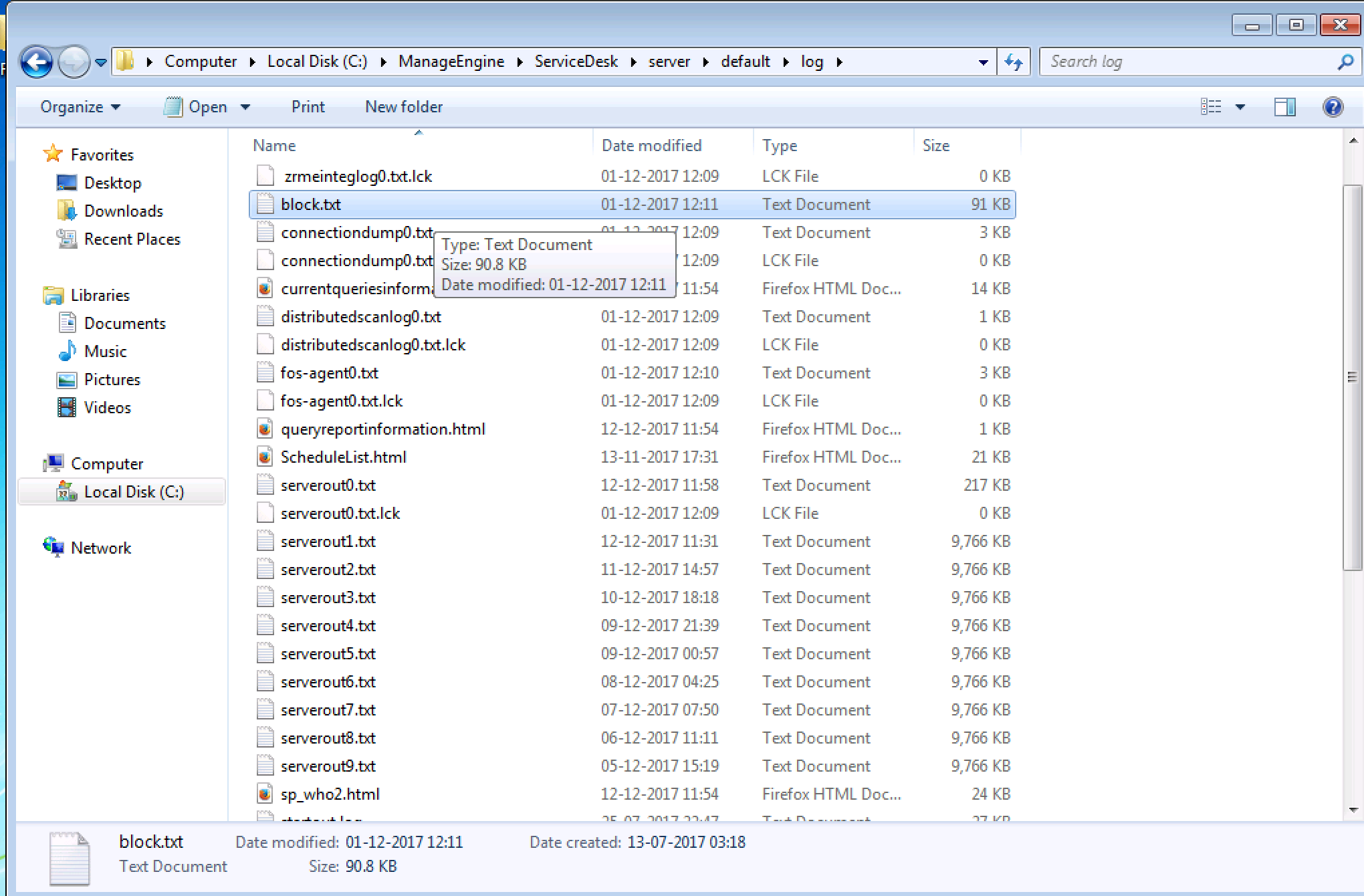The image size is (1364, 896).
Task: Select Computer in the address breadcrumb
Action: (201, 62)
